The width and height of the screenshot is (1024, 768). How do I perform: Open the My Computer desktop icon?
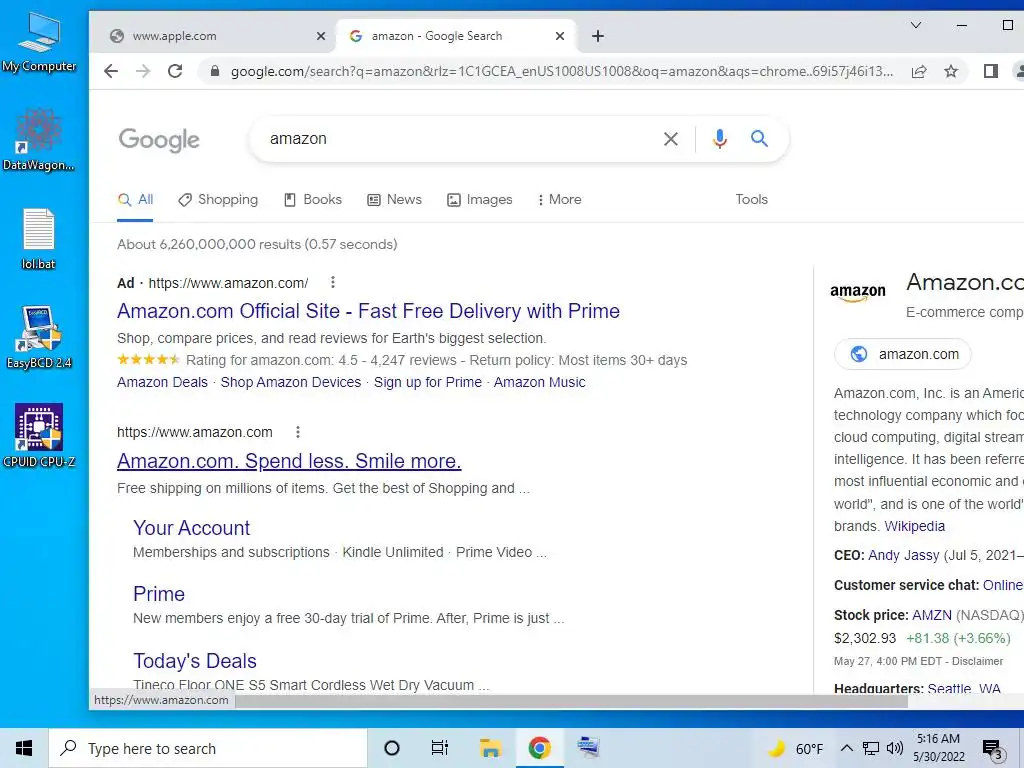tap(39, 43)
